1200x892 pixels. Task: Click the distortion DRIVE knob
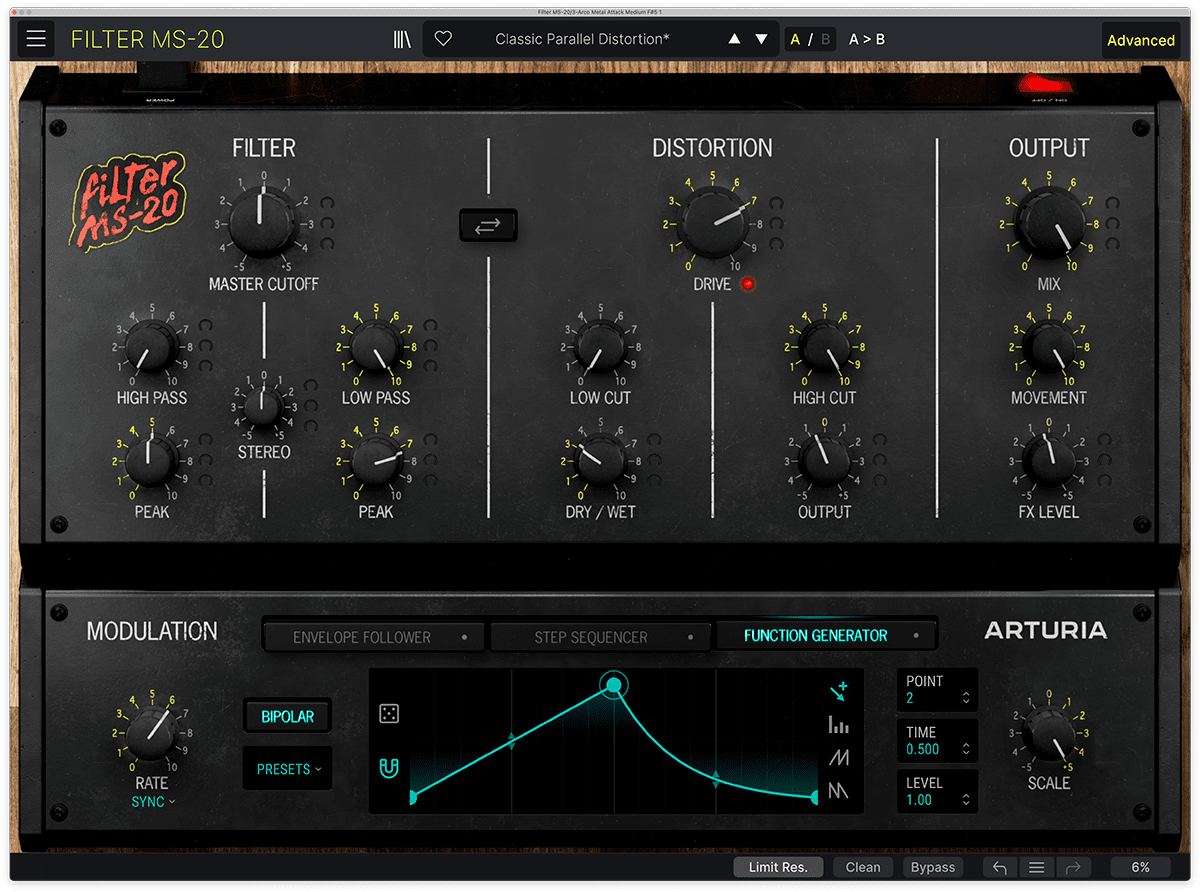click(712, 221)
